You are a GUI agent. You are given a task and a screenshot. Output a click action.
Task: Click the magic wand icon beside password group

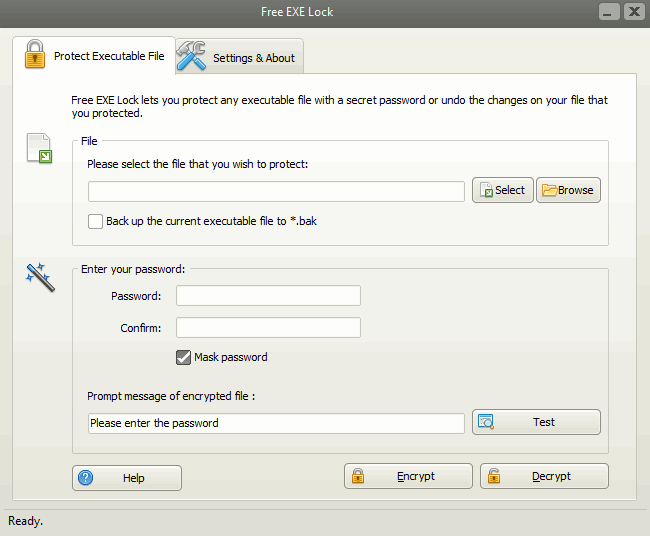click(x=40, y=277)
